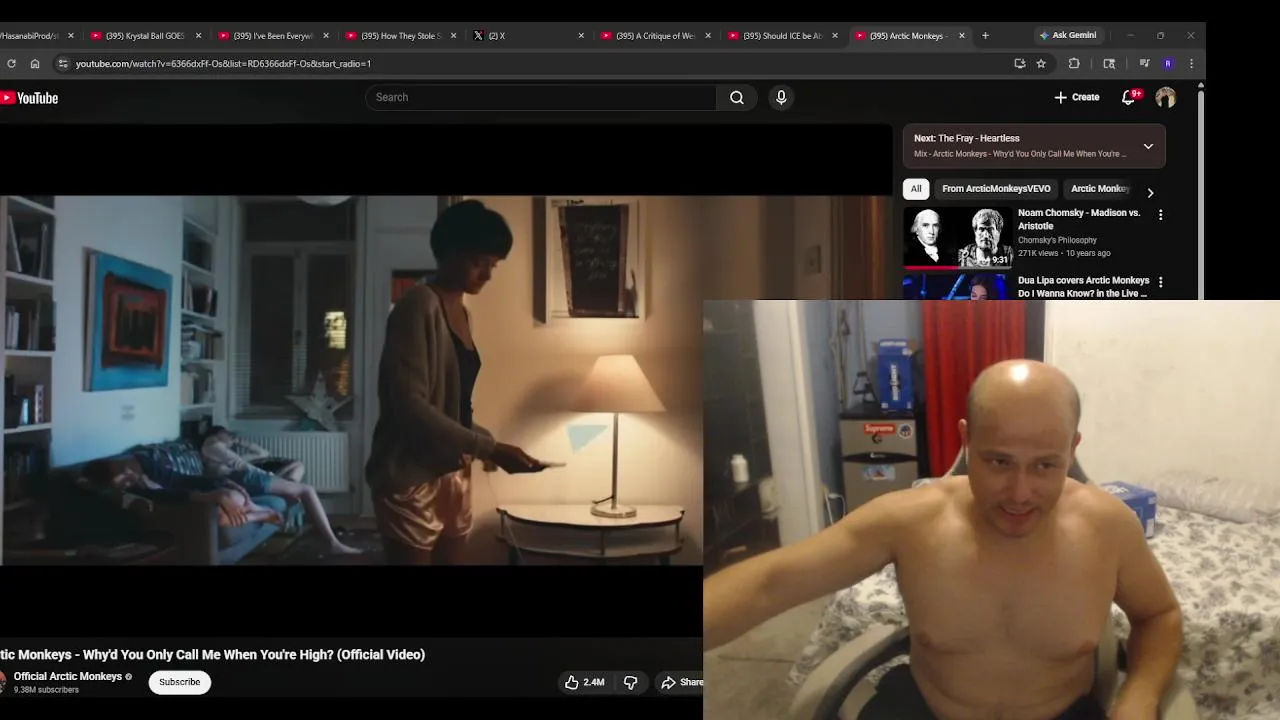Viewport: 1280px width, 720px height.
Task: Bookmark this page with star icon
Action: coord(1041,63)
